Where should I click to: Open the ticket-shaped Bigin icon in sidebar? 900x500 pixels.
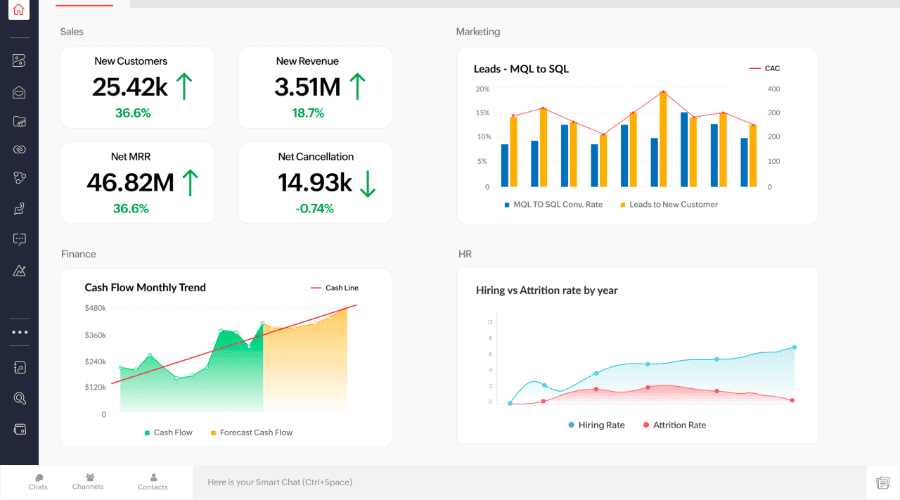[x=19, y=60]
